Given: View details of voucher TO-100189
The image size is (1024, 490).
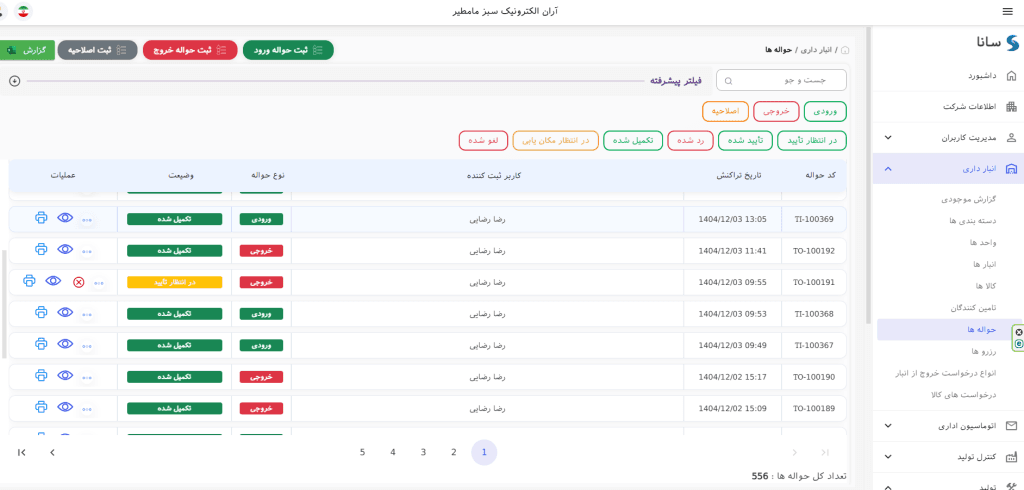Looking at the screenshot, I should (65, 407).
